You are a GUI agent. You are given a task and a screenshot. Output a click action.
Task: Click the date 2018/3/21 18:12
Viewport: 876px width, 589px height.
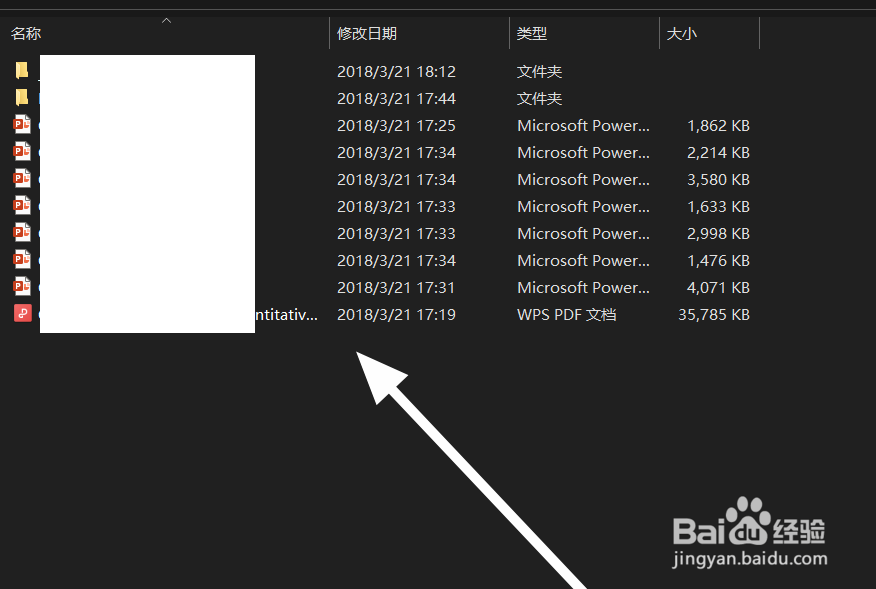point(396,72)
